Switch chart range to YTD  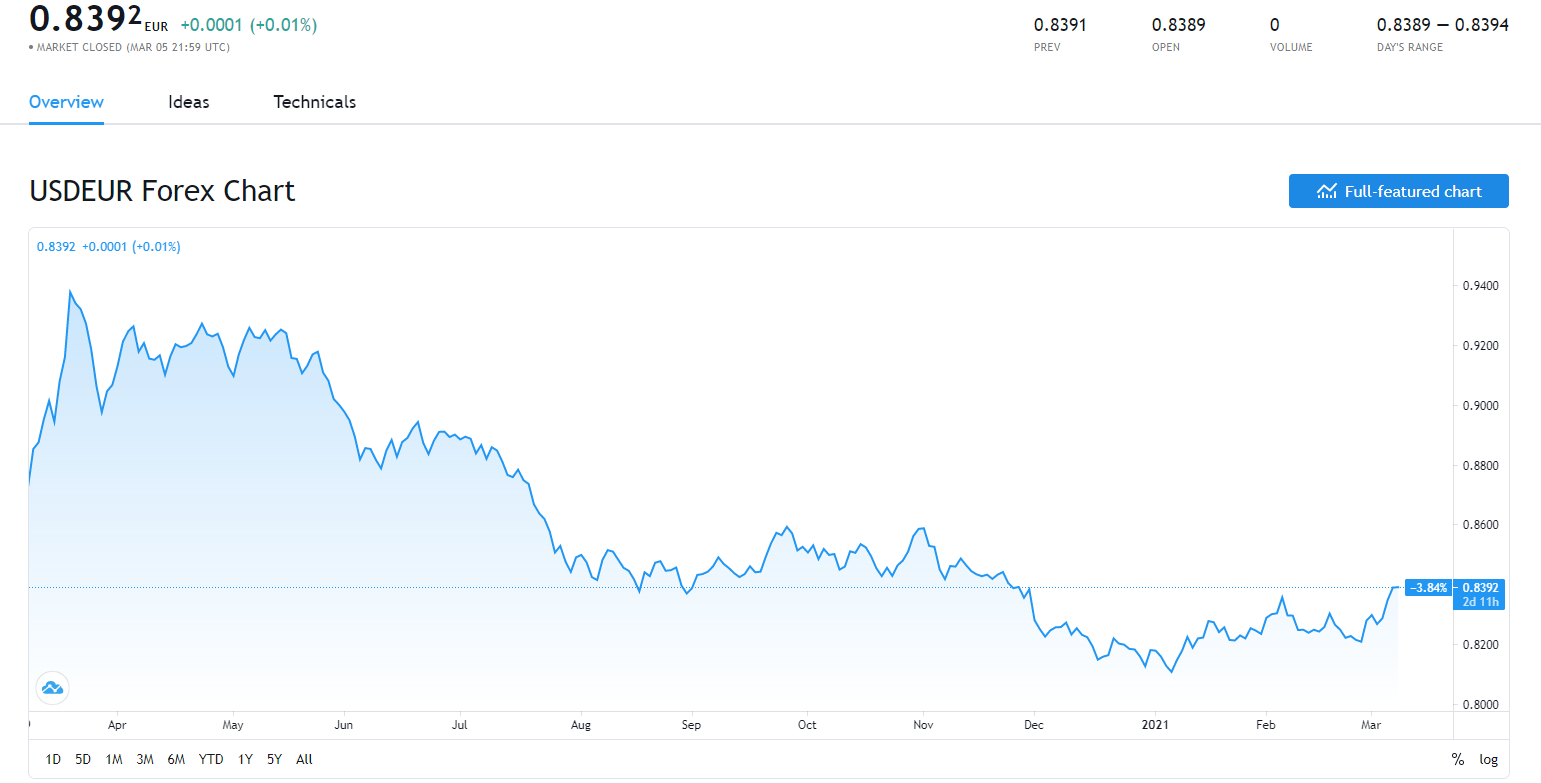click(x=211, y=759)
